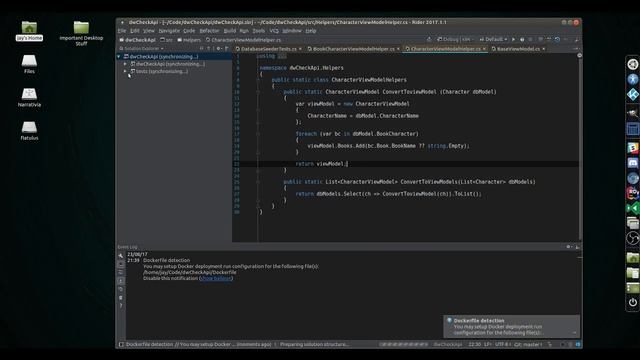Open the Window menu

292,31
